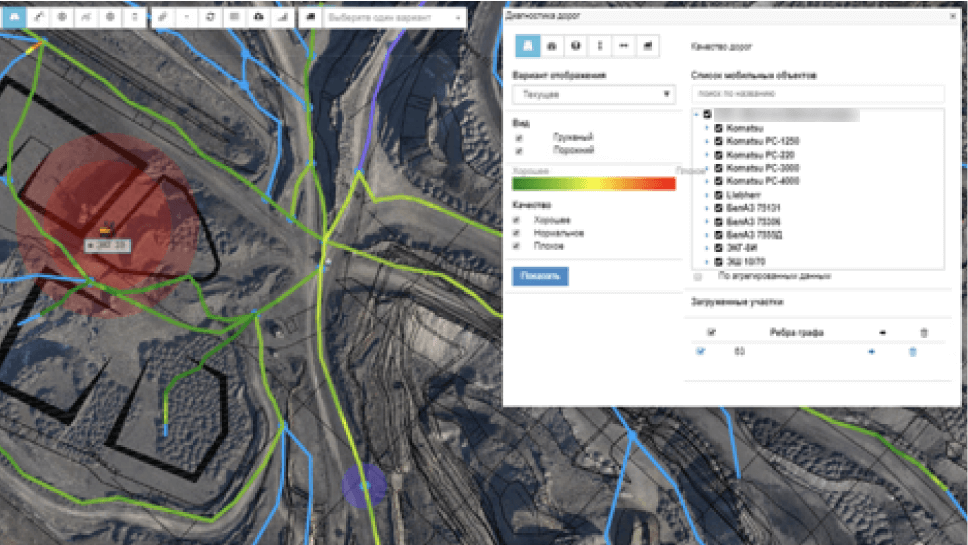Uncheck the Груженый checkbox
968x545 pixels.
pos(518,137)
